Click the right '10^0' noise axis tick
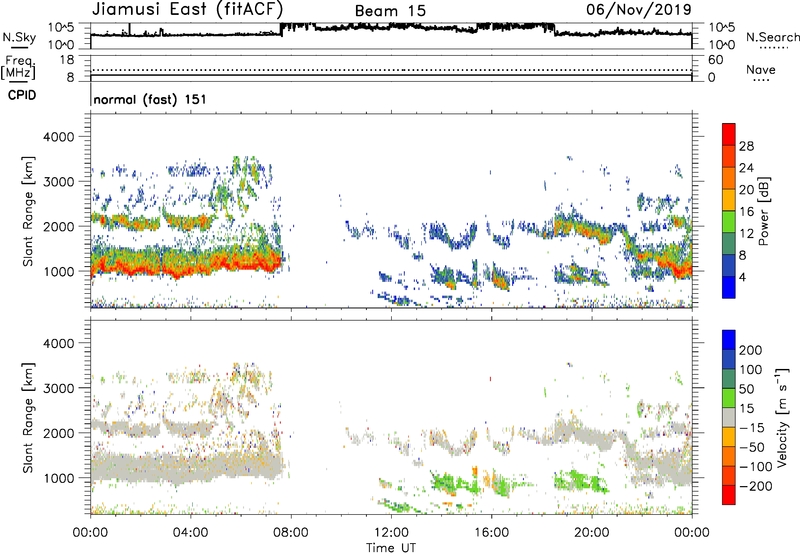Screen dimensions: 800x554 click(721, 45)
